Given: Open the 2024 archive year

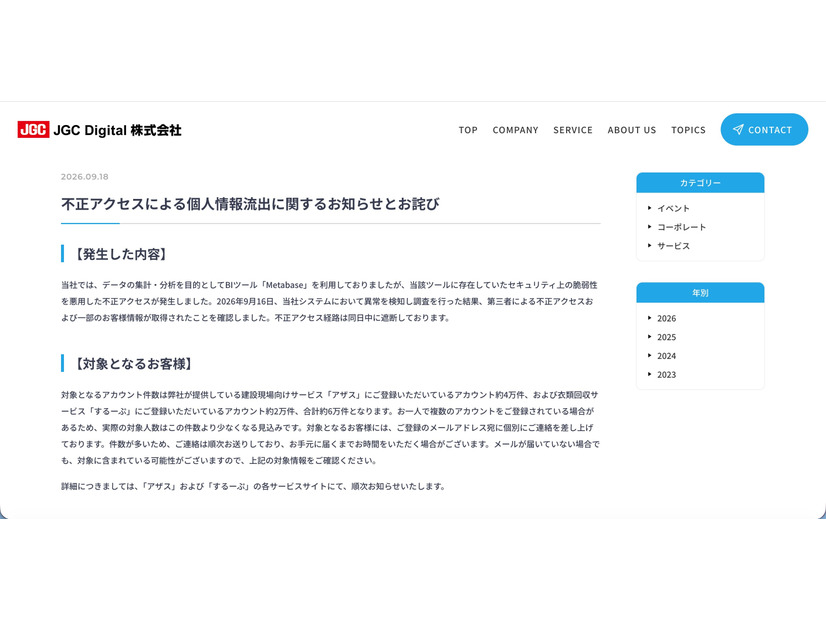Looking at the screenshot, I should (666, 356).
